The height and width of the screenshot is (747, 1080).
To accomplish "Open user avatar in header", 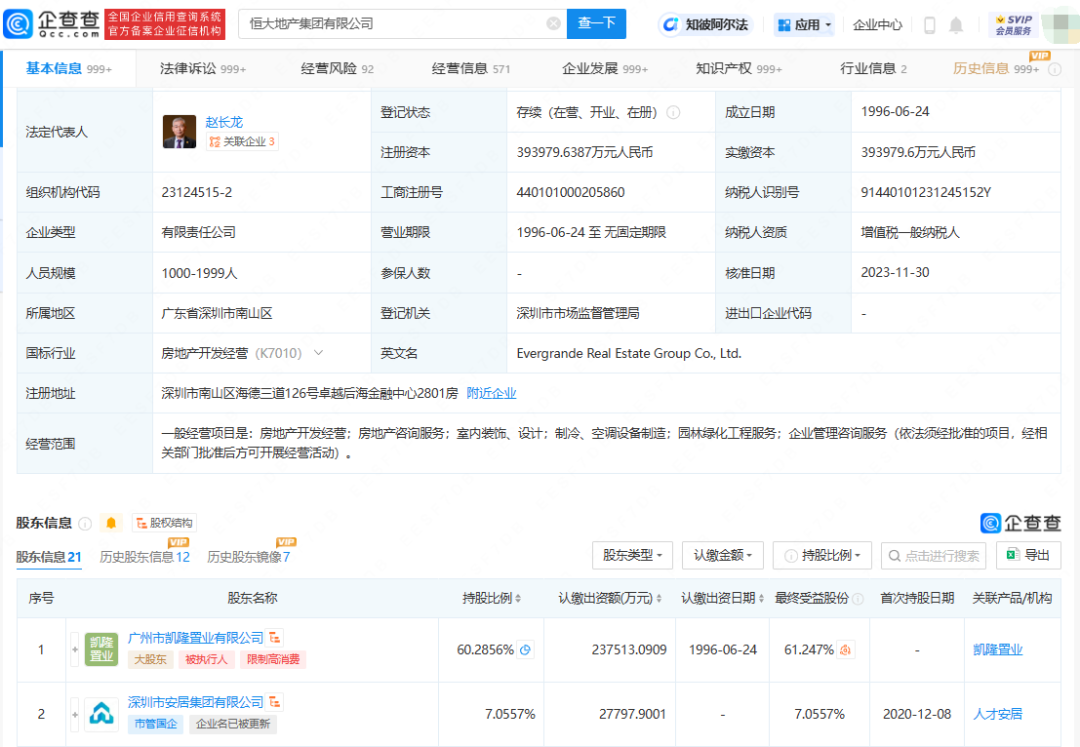I will point(1061,25).
